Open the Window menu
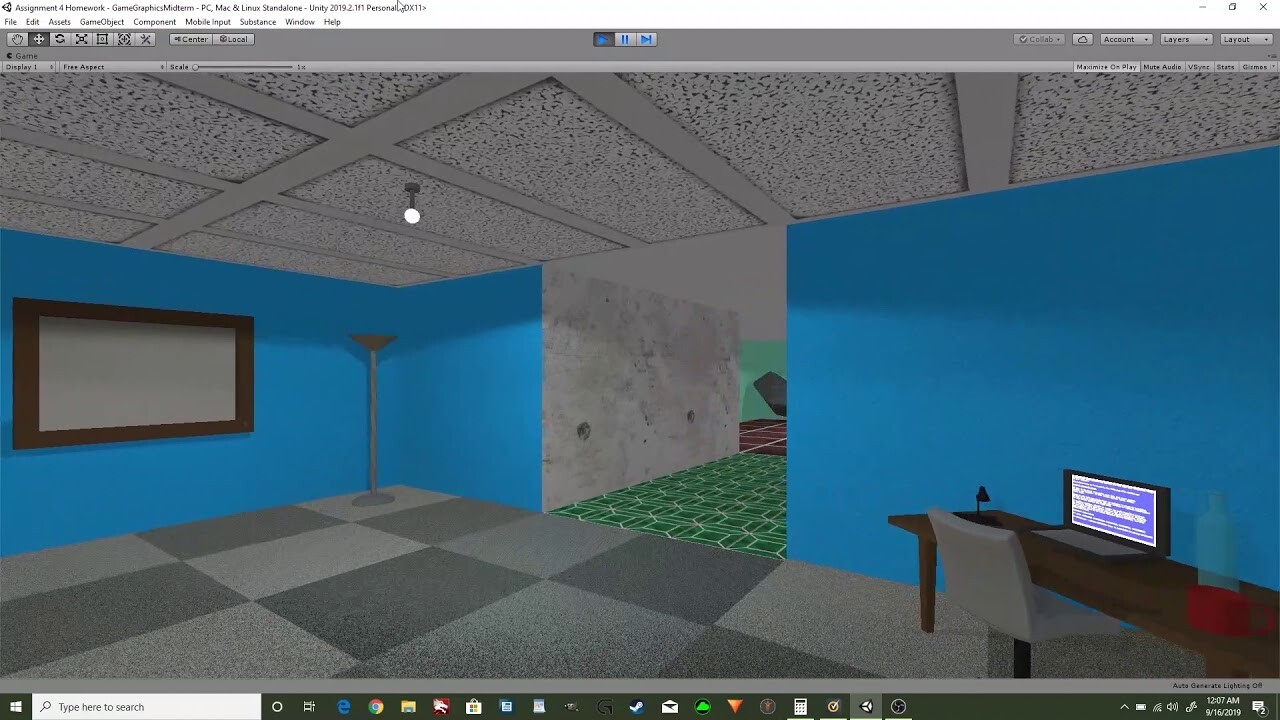Viewport: 1280px width, 720px height. tap(300, 22)
